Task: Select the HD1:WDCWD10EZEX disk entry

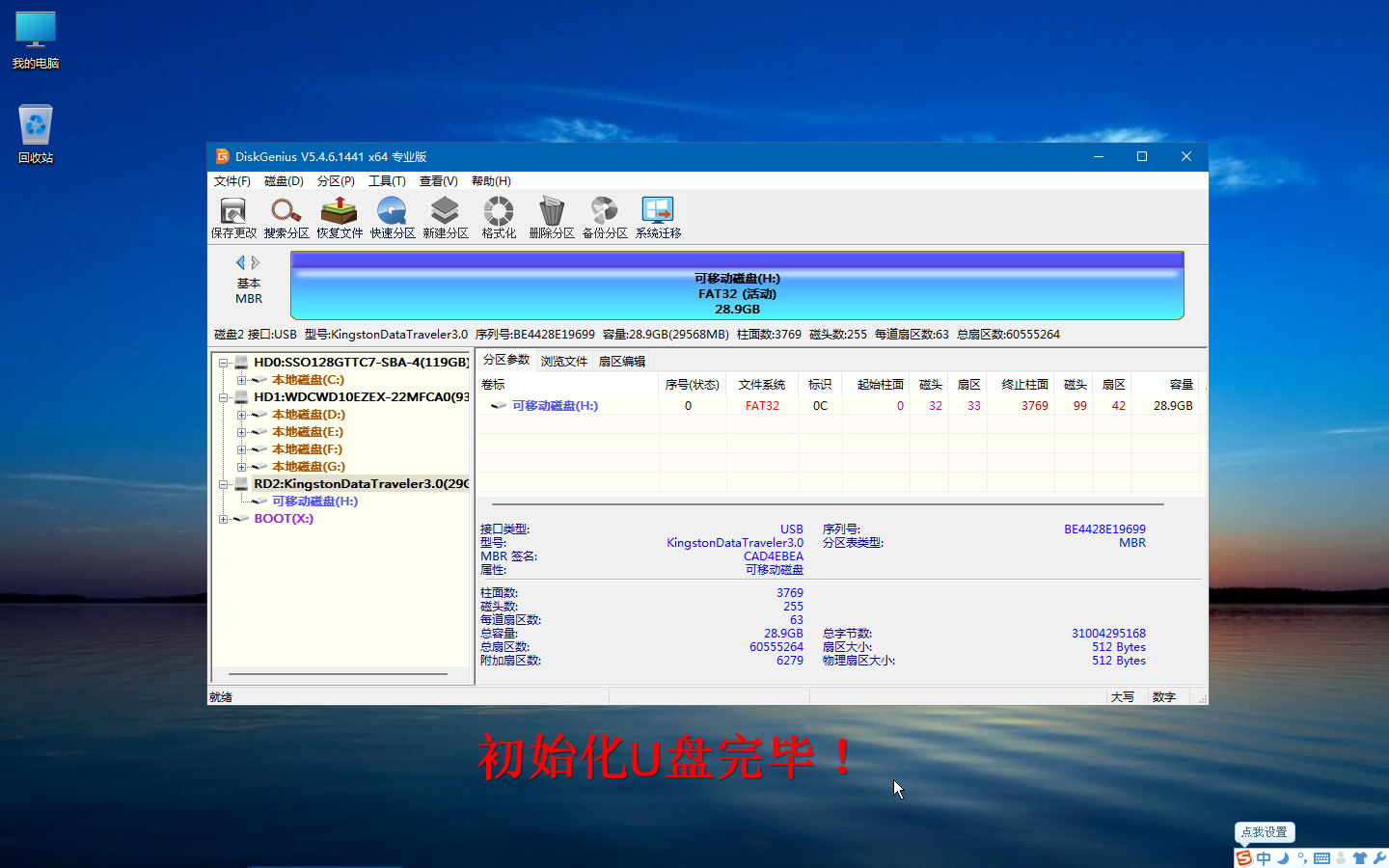Action: click(x=361, y=397)
